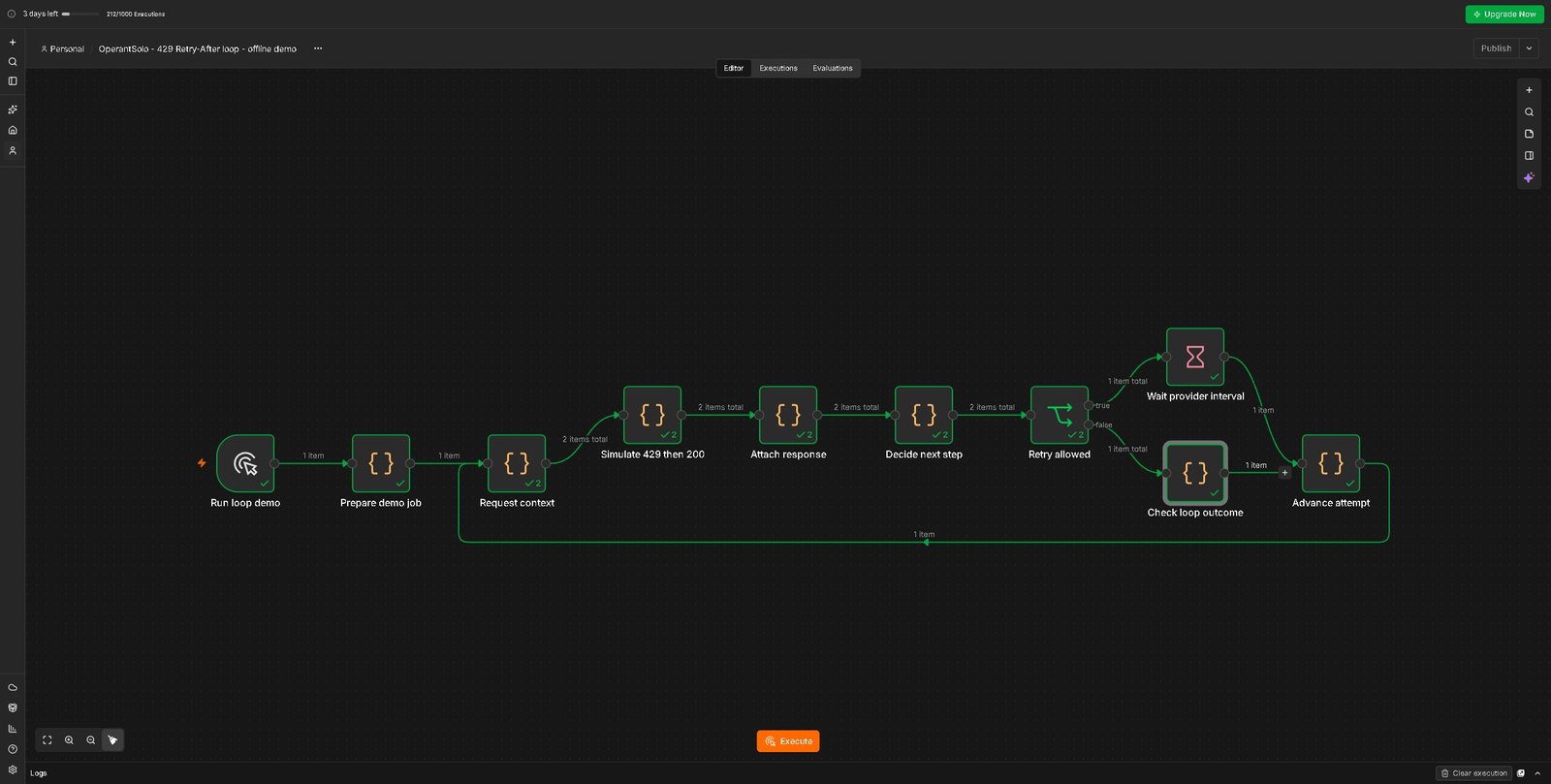Zoom out on the canvas
The height and width of the screenshot is (784, 1551).
point(91,740)
